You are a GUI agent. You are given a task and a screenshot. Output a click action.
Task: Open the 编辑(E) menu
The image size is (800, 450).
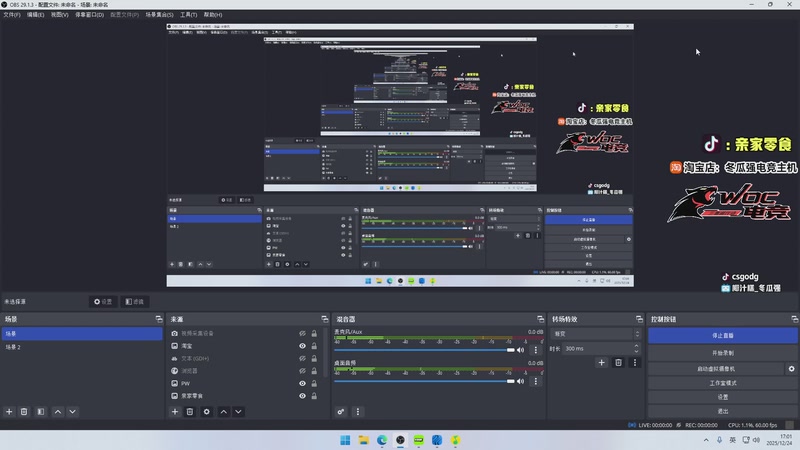pos(36,15)
